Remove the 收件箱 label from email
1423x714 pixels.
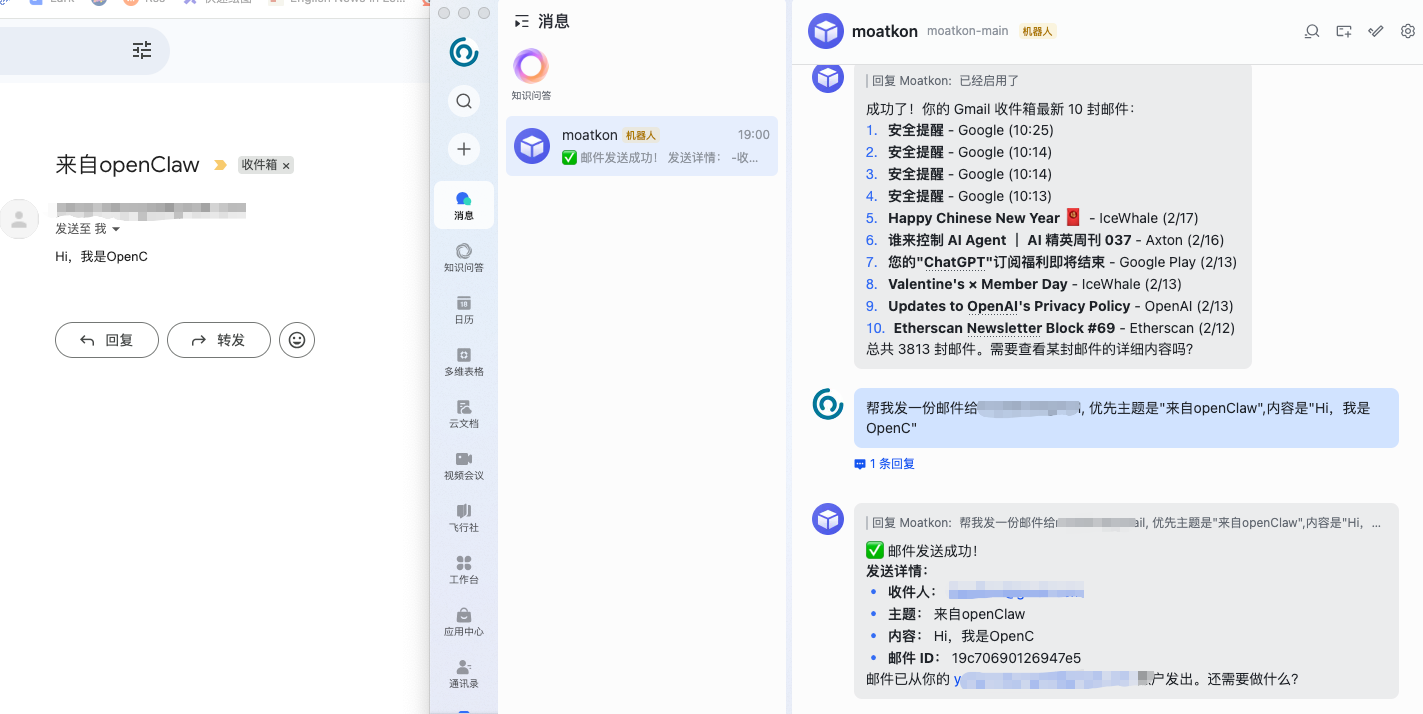tap(286, 166)
